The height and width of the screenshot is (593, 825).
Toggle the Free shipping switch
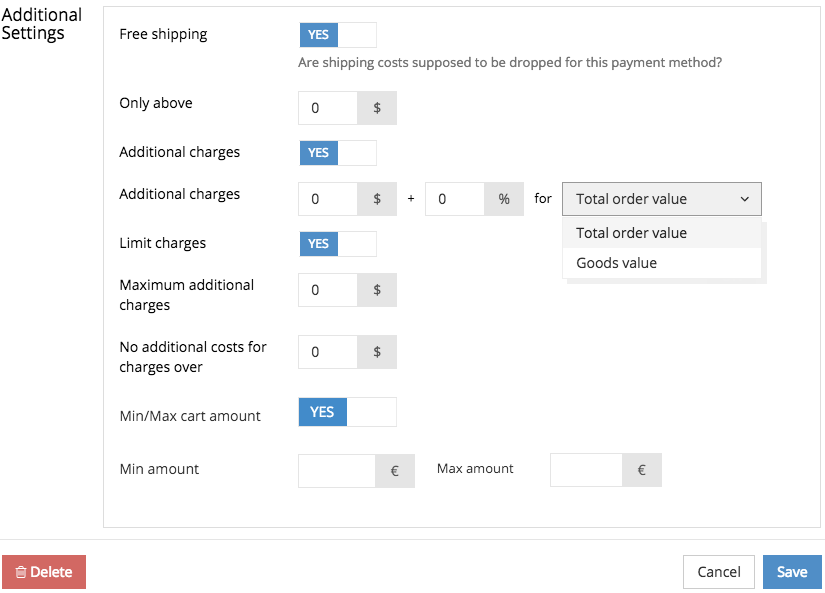pos(338,35)
